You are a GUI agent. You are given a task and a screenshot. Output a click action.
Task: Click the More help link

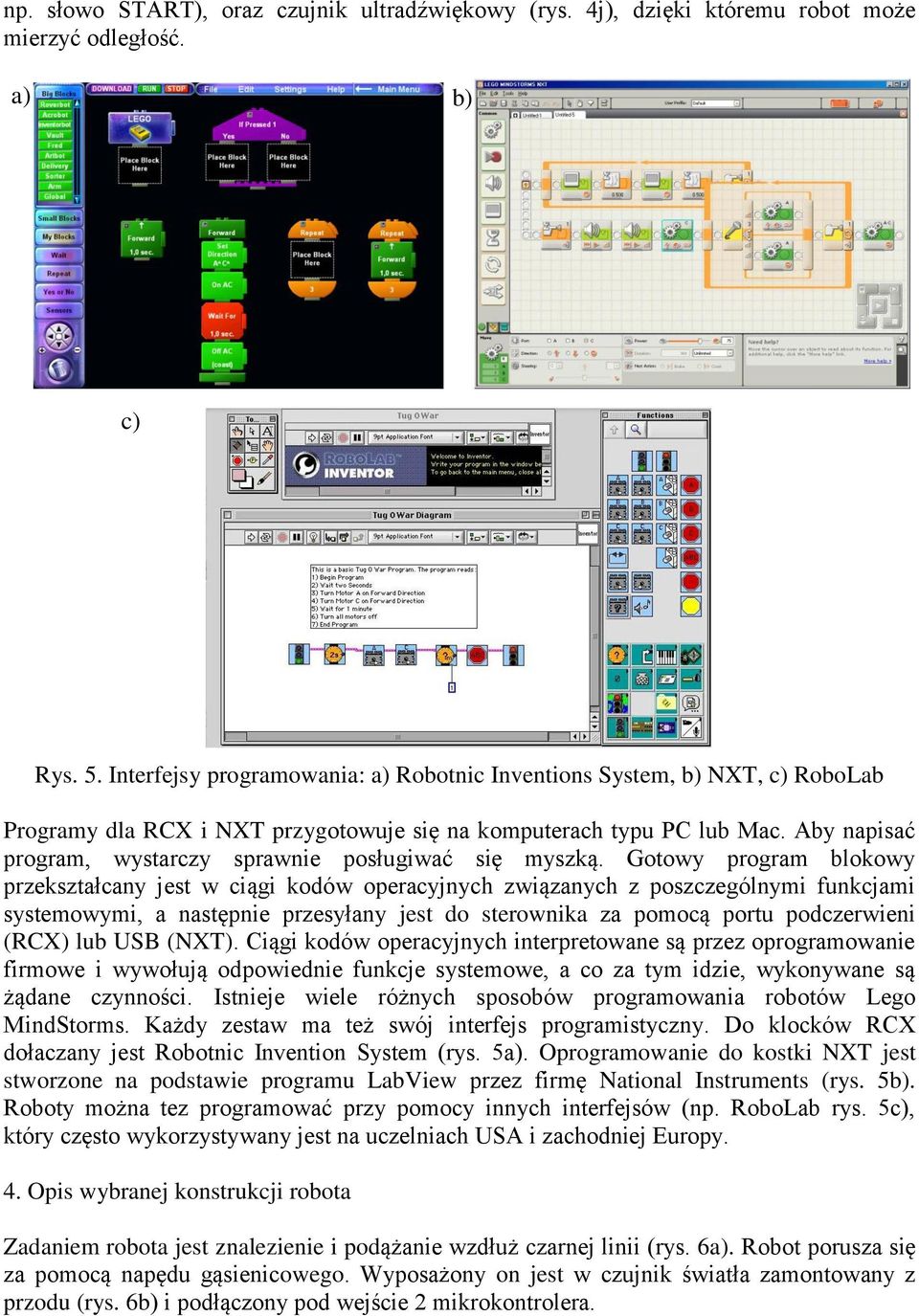coord(877,361)
